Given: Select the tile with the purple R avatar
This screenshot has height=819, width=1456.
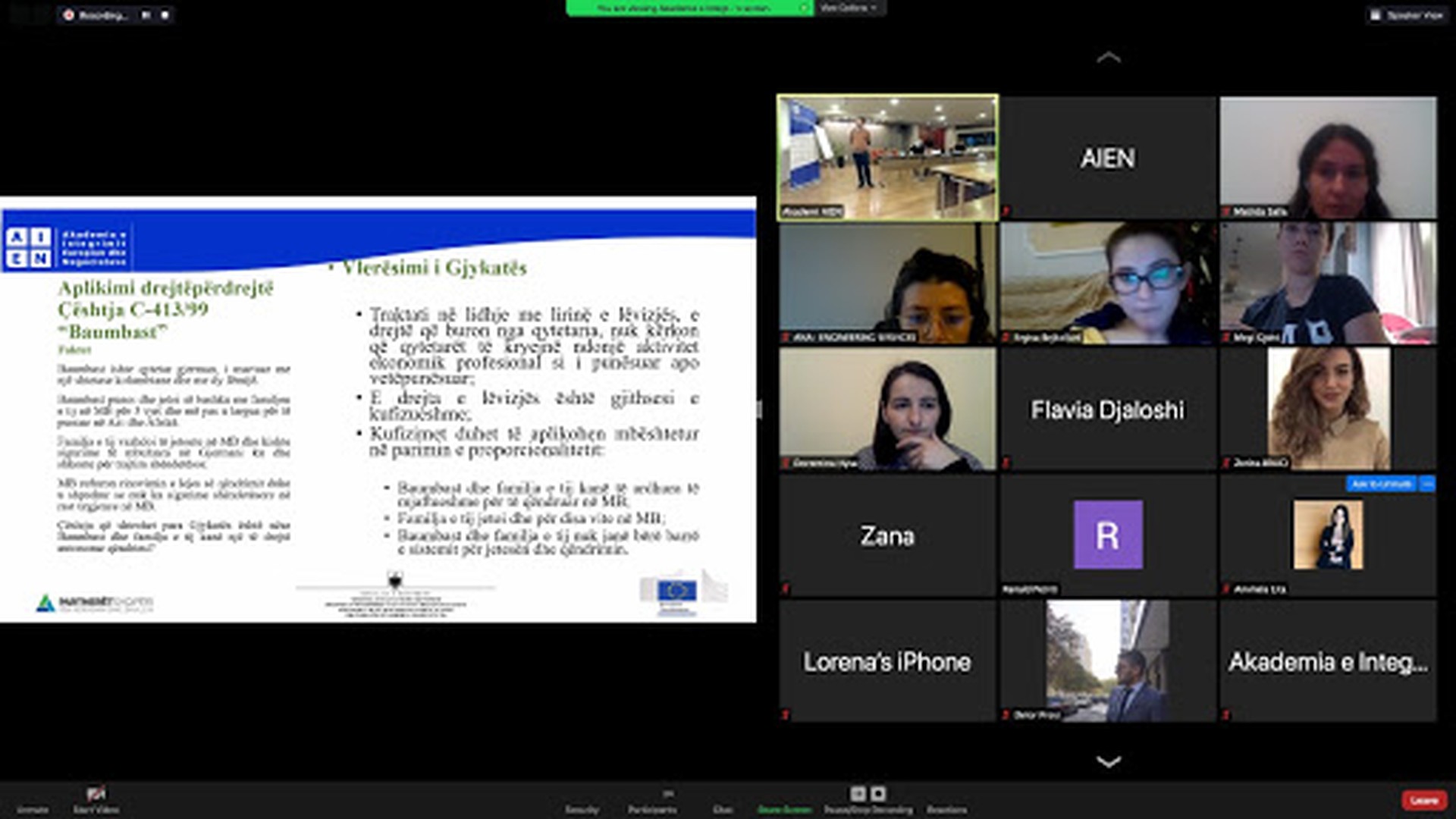Looking at the screenshot, I should [x=1108, y=535].
